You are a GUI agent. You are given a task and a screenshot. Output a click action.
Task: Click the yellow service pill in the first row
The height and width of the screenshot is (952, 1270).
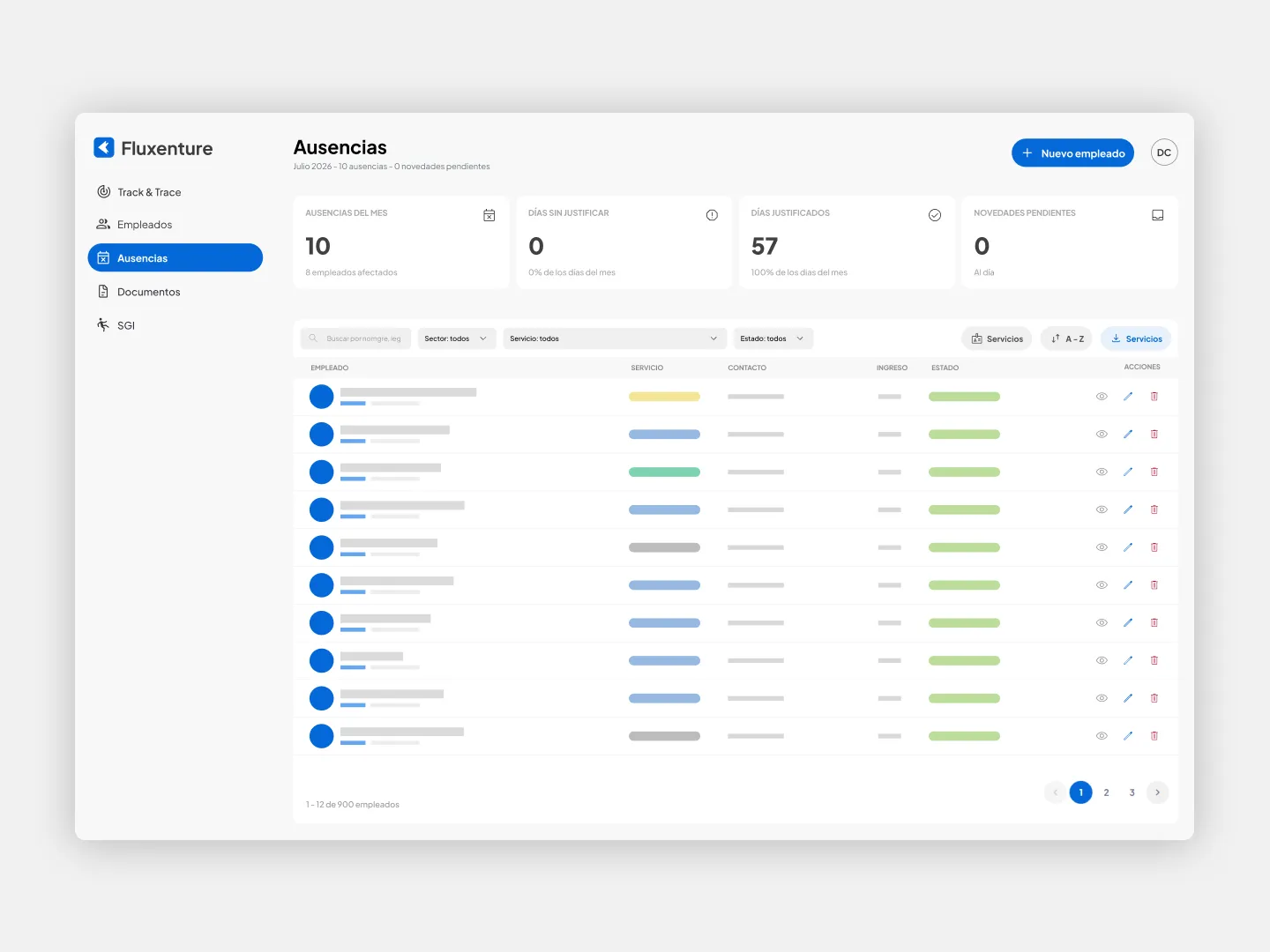[x=664, y=397]
